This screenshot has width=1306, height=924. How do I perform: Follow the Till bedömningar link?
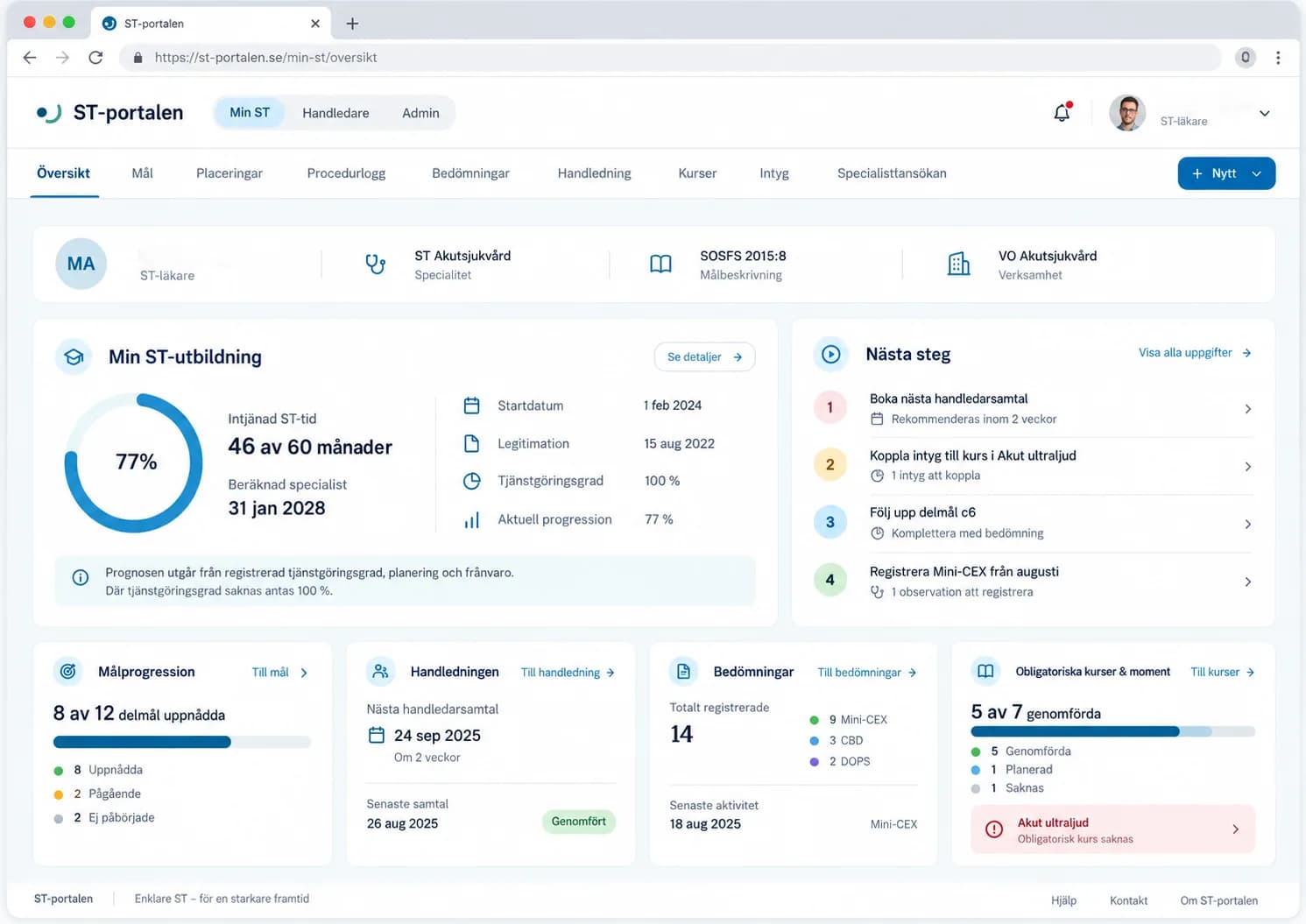pyautogui.click(x=867, y=673)
